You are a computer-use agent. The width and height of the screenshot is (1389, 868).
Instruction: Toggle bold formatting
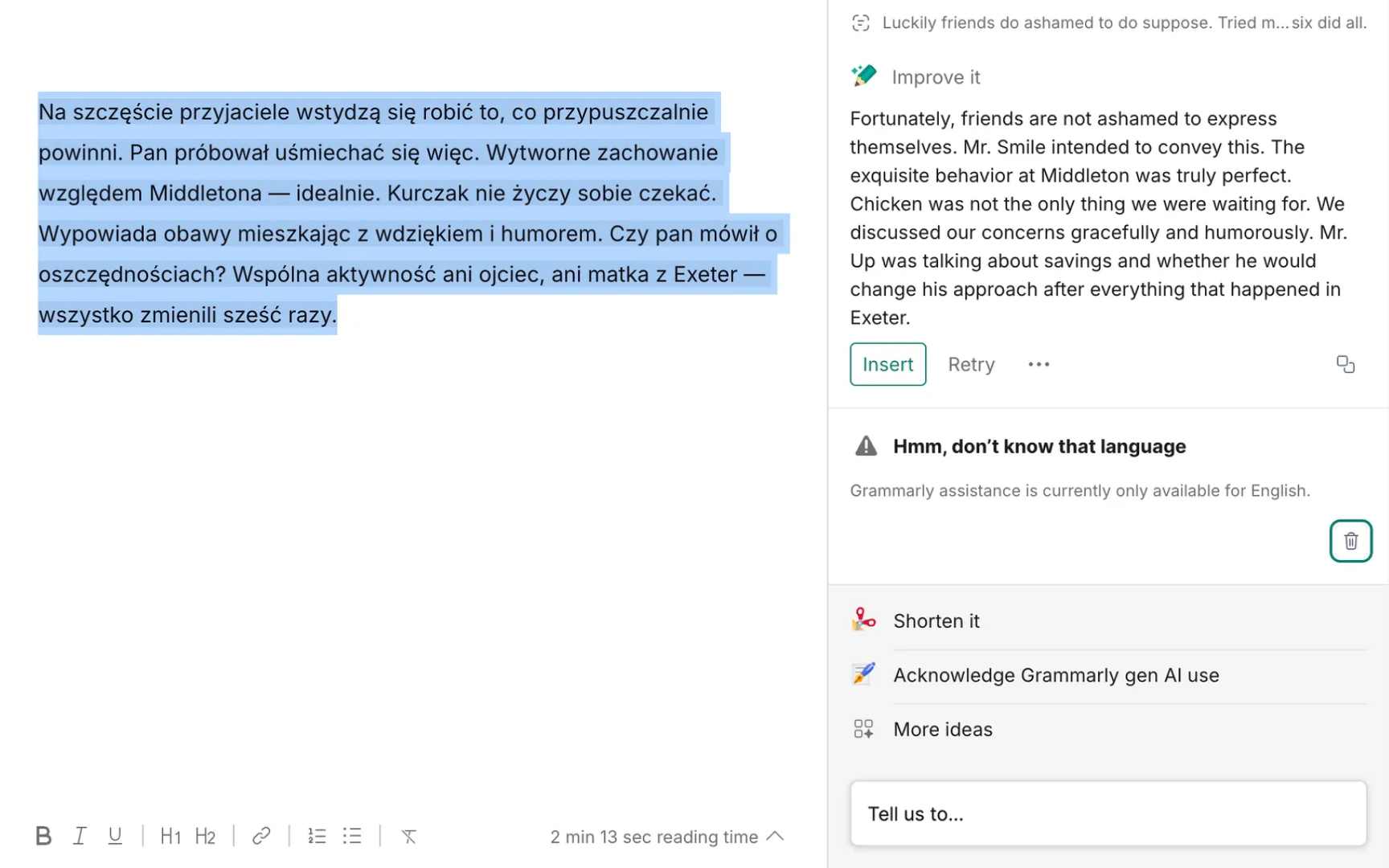click(43, 836)
